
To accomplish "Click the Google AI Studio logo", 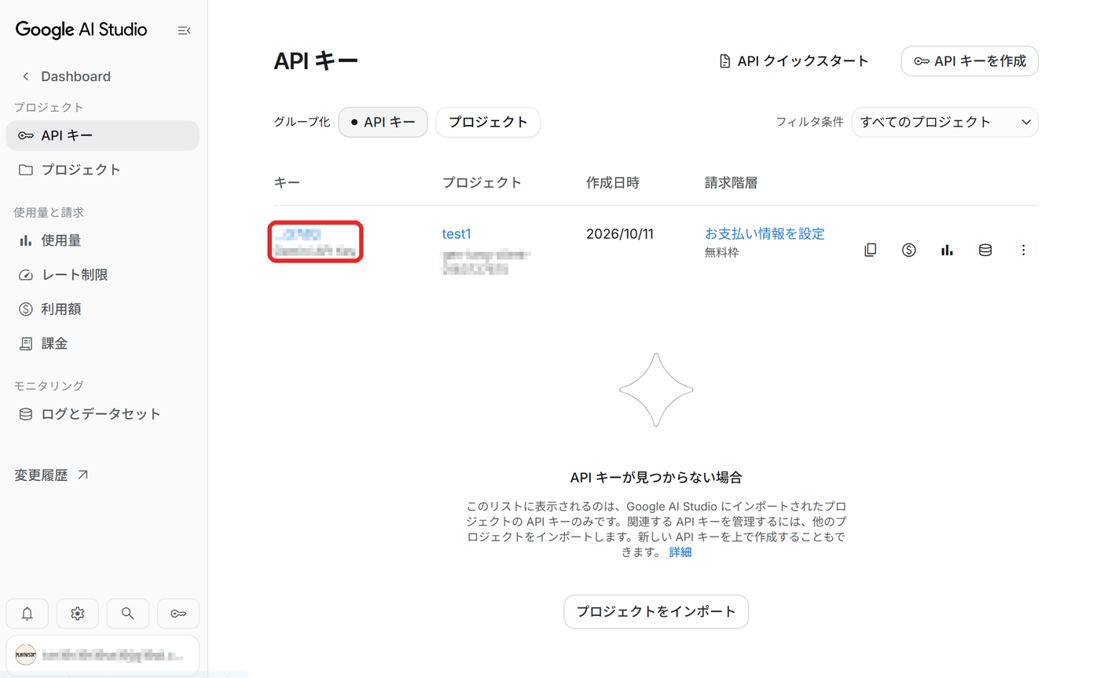I will [x=81, y=29].
